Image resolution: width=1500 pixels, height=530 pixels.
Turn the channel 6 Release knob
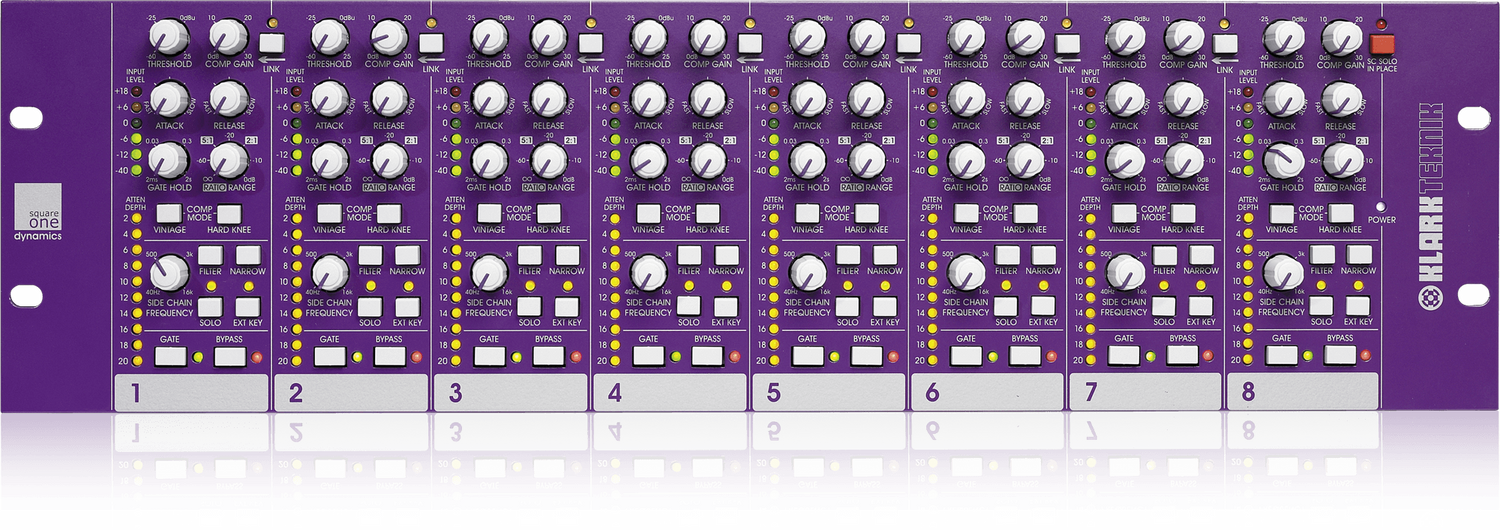(1025, 99)
